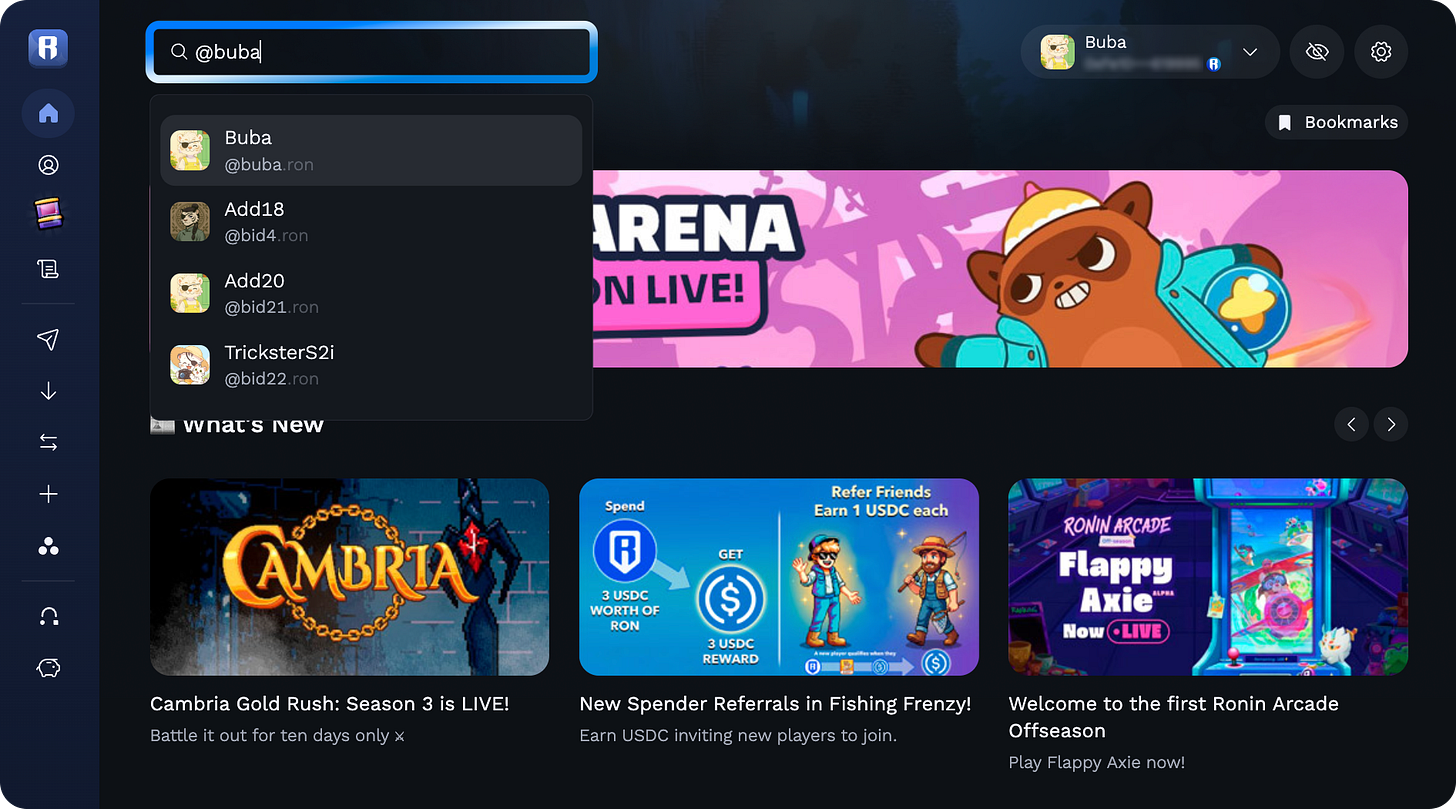The image size is (1456, 809).
Task: Select the Add20 @bid21.ron result
Action: (371, 294)
